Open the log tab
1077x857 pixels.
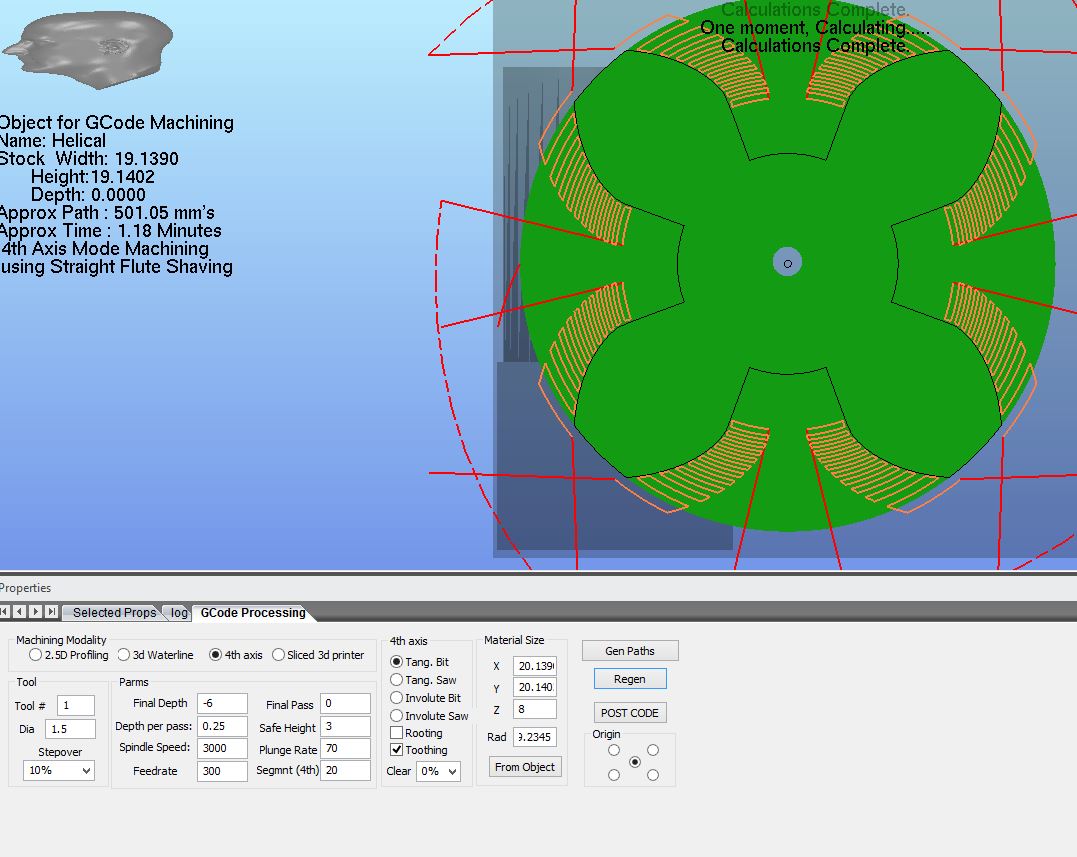click(179, 613)
